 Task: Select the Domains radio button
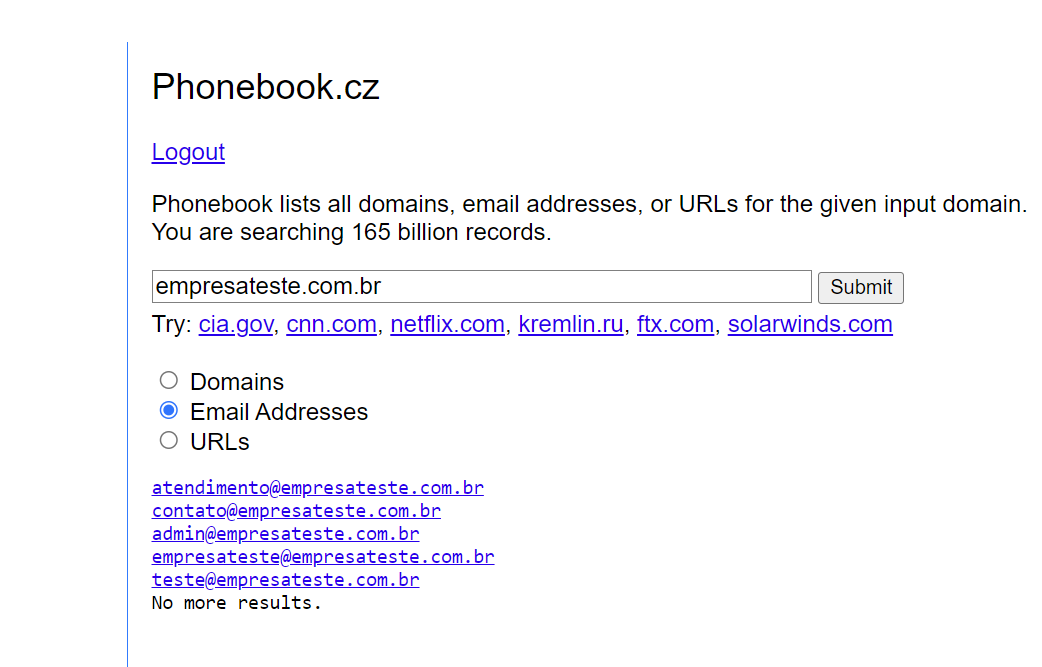click(x=169, y=380)
